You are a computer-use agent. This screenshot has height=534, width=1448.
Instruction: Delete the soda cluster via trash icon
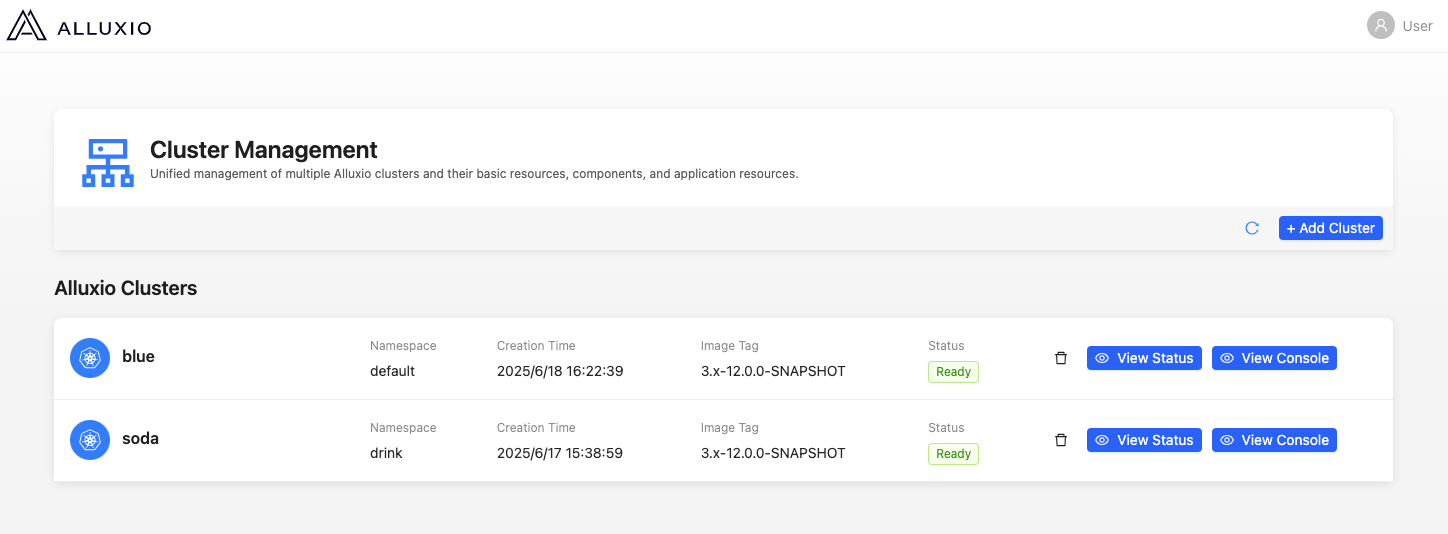pos(1061,440)
